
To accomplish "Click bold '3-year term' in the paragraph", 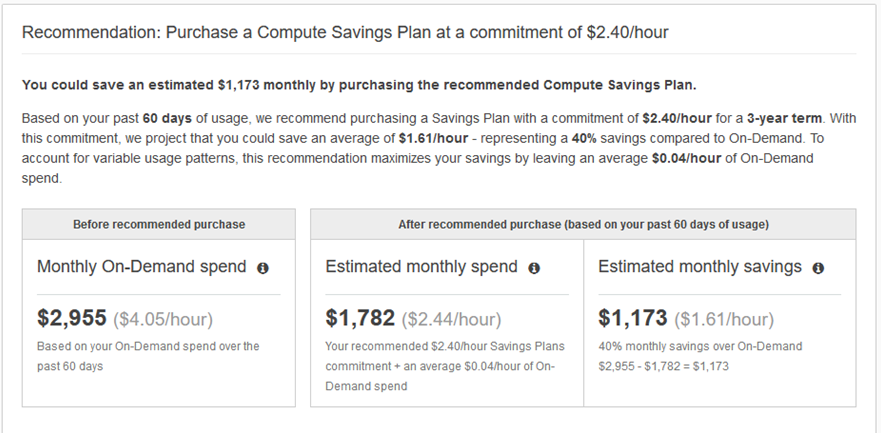I will [784, 118].
